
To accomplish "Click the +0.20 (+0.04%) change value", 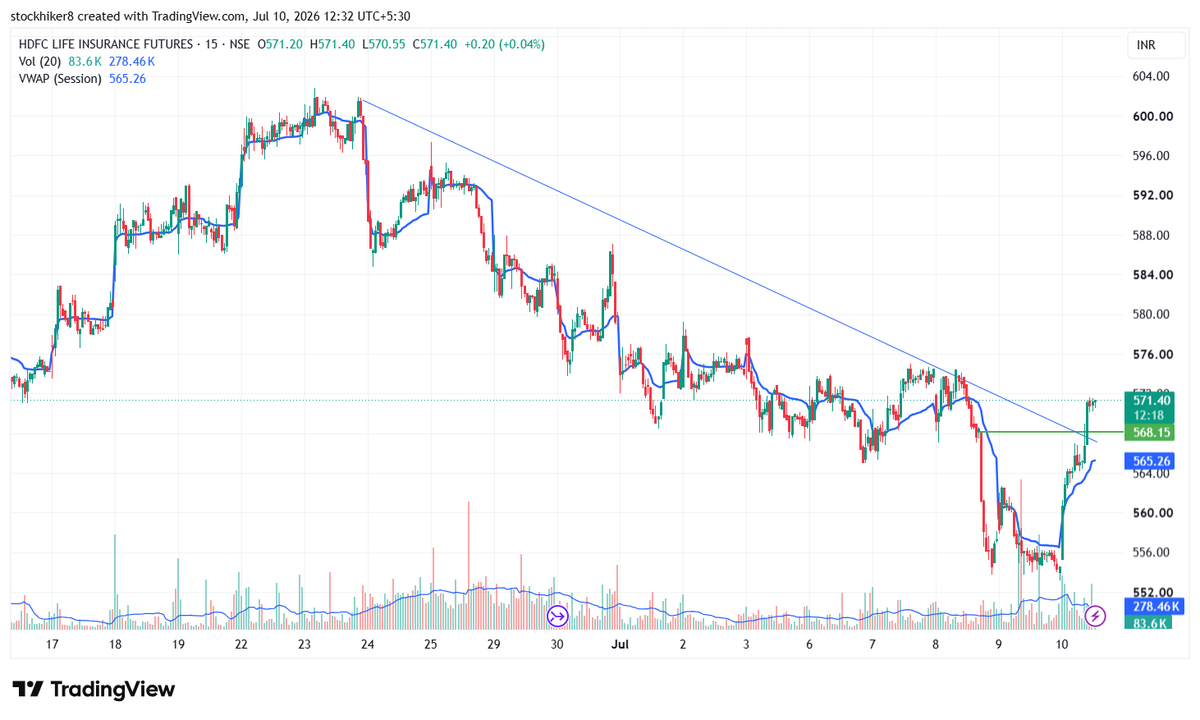I will click(506, 44).
